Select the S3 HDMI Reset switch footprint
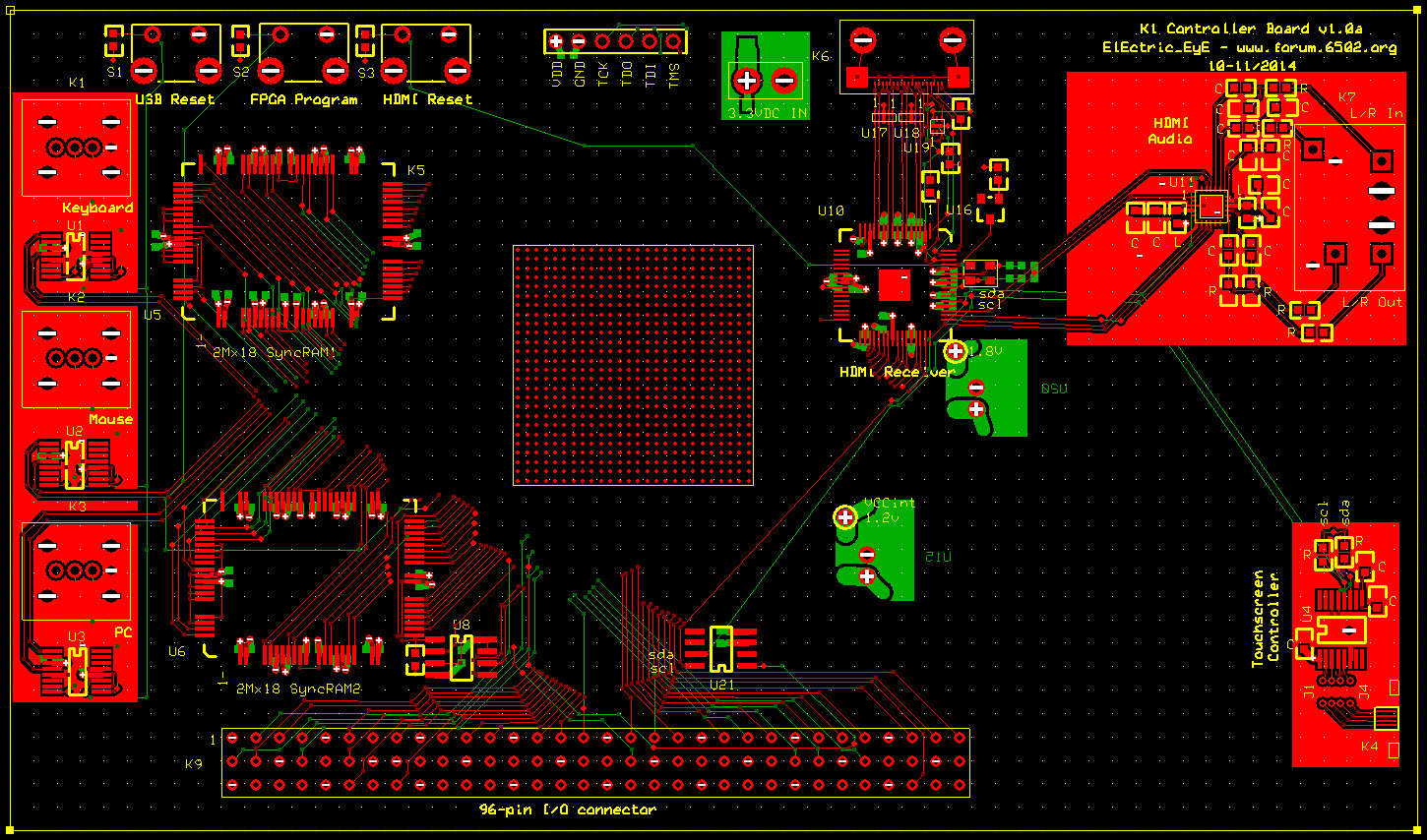1427x840 pixels. pyautogui.click(x=425, y=53)
